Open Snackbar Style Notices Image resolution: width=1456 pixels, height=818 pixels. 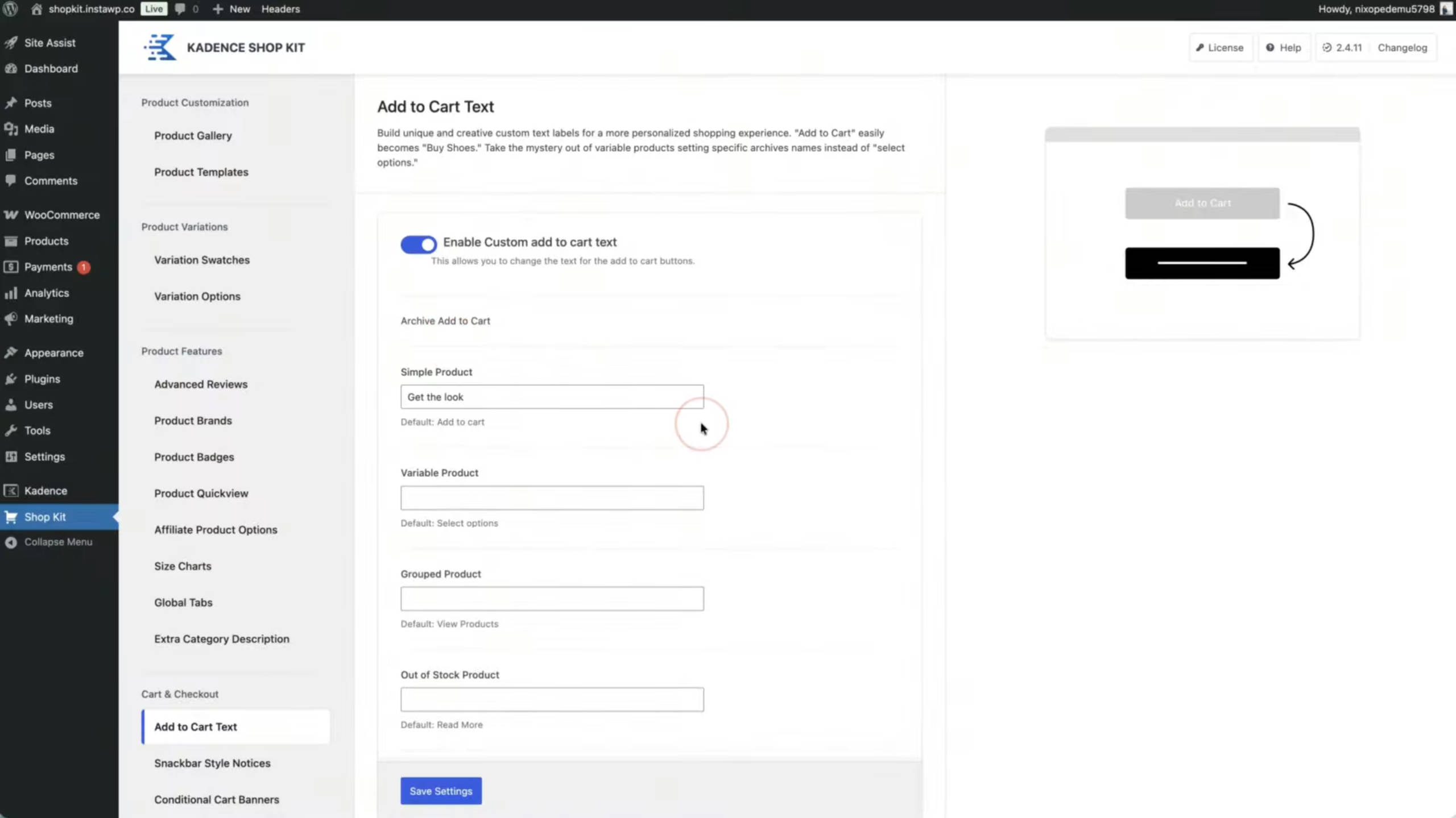(212, 763)
